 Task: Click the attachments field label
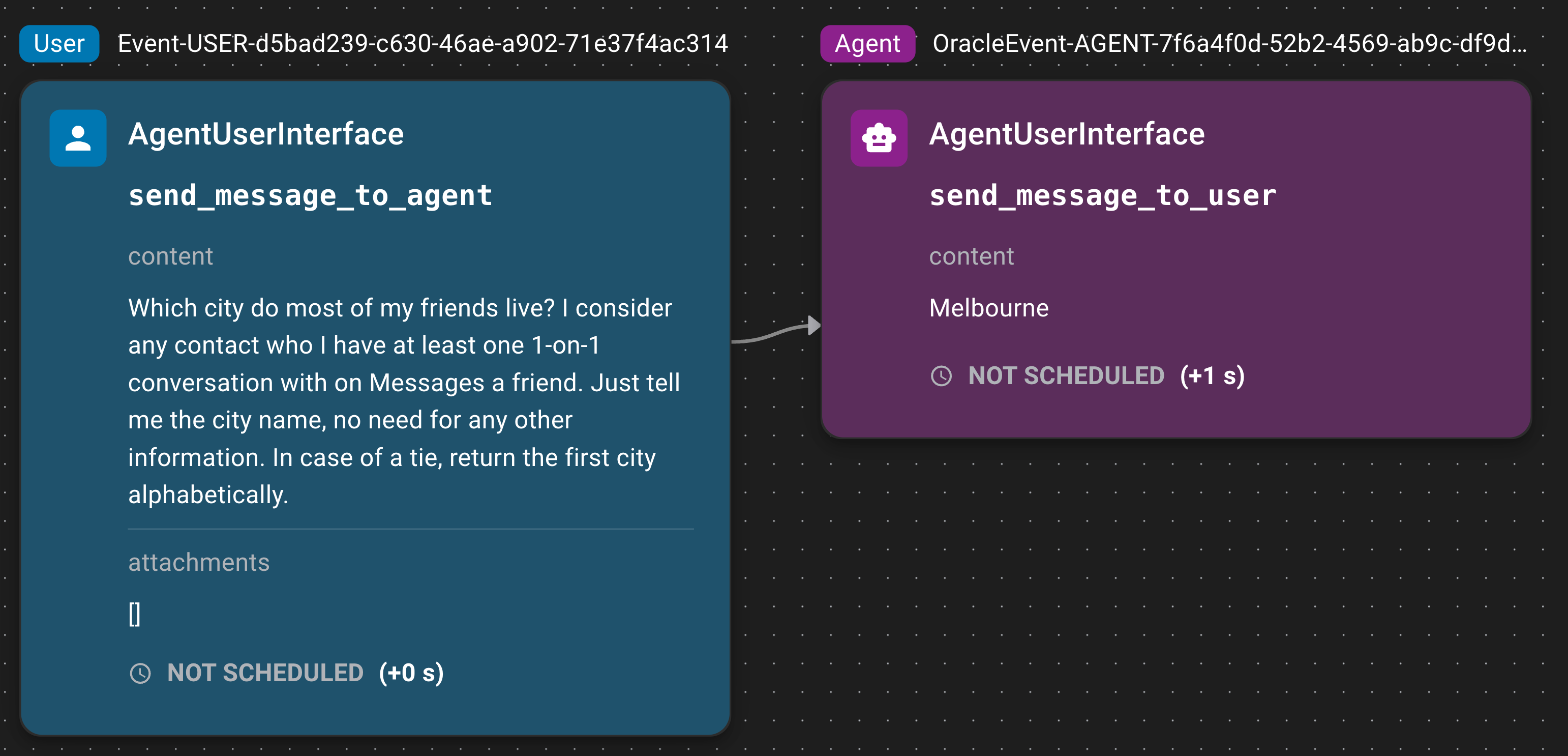tap(198, 562)
